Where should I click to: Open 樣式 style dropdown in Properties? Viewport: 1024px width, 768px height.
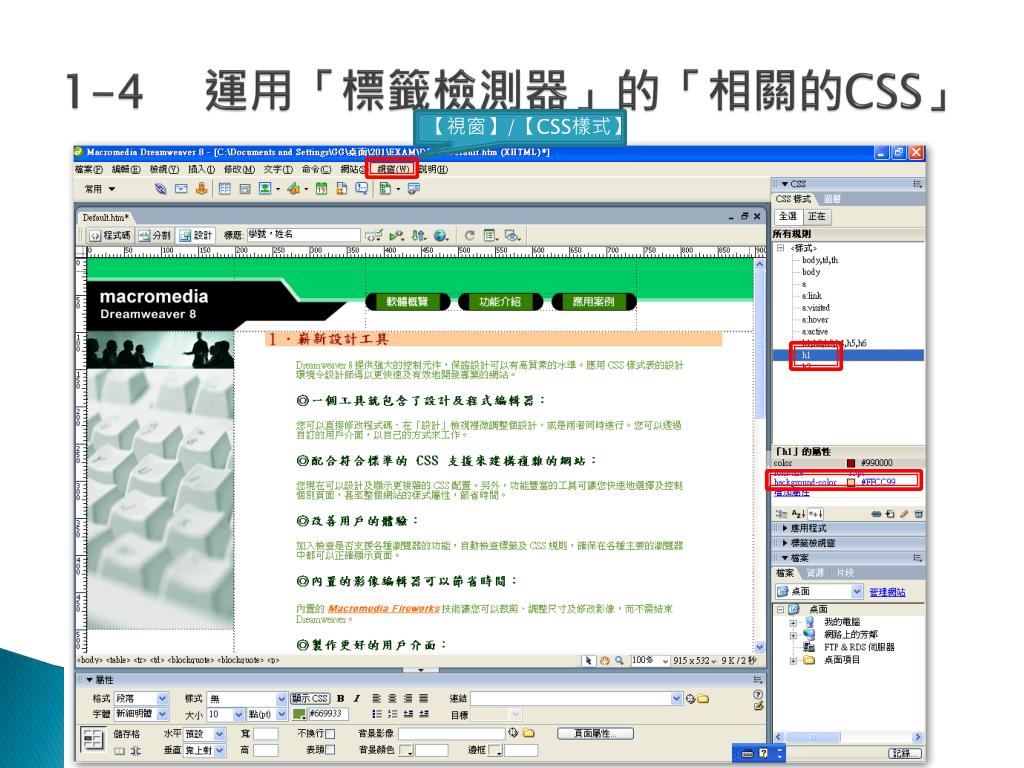click(281, 698)
